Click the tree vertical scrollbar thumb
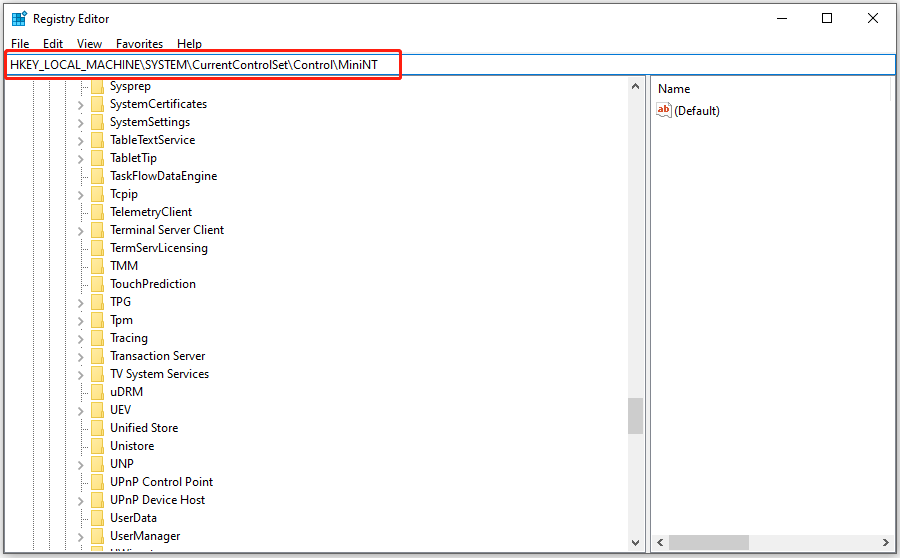Viewport: 900px width, 558px height. pyautogui.click(x=635, y=416)
